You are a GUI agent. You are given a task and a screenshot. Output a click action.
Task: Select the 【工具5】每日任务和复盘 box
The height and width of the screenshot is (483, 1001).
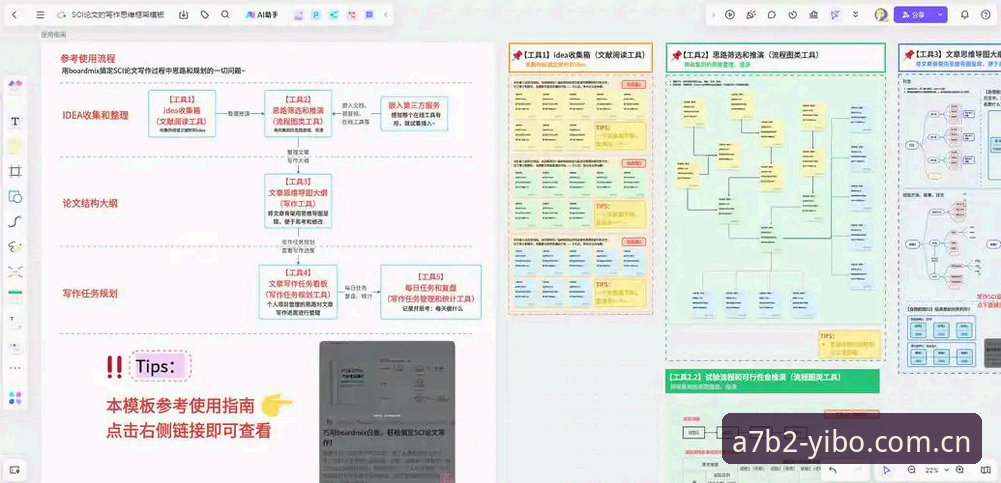point(430,292)
